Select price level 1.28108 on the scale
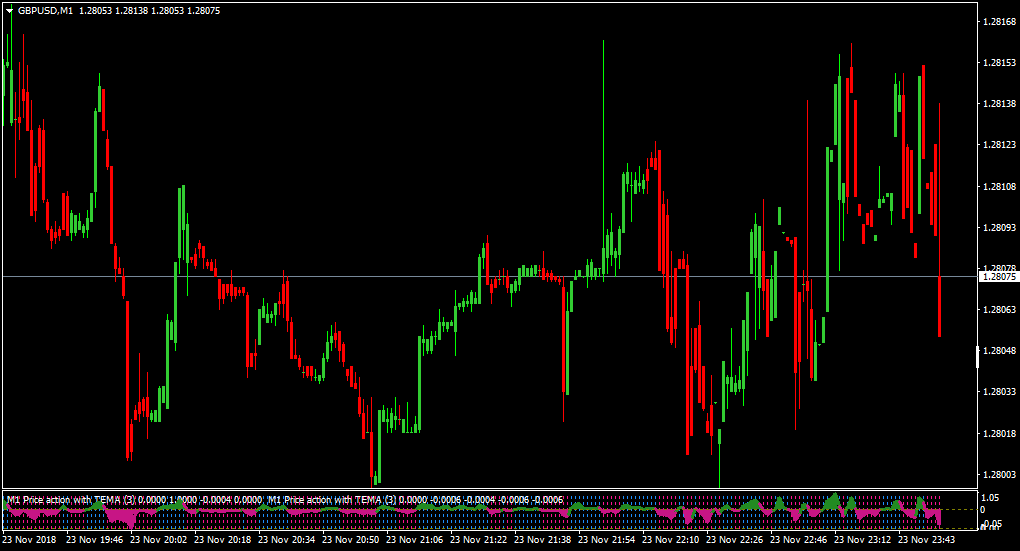 pyautogui.click(x=999, y=186)
